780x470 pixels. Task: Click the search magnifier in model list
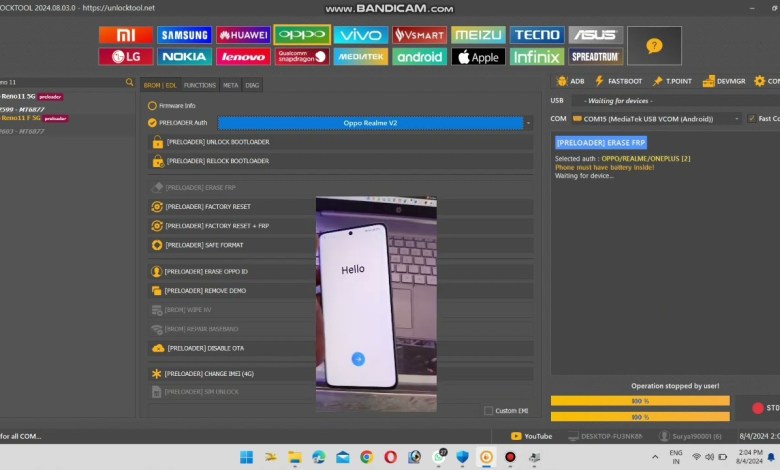pyautogui.click(x=129, y=82)
